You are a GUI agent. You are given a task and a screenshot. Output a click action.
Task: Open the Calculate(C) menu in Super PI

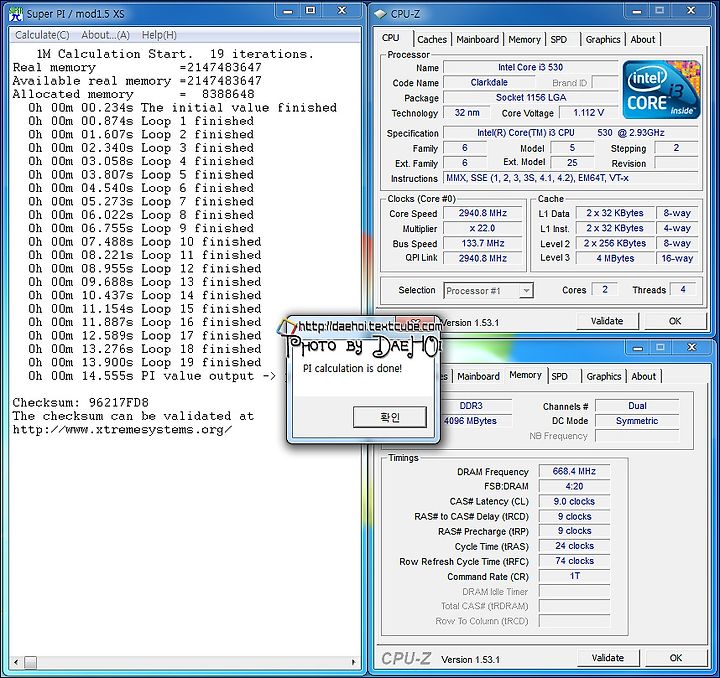42,35
